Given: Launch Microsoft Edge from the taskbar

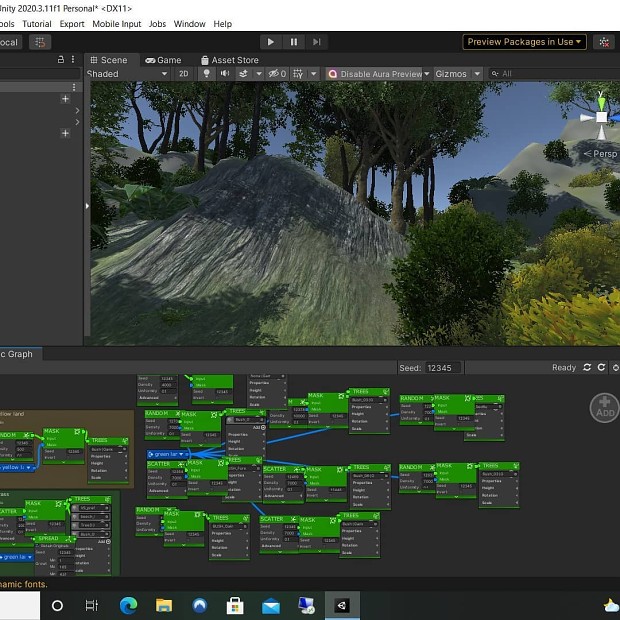Looking at the screenshot, I should coord(129,605).
